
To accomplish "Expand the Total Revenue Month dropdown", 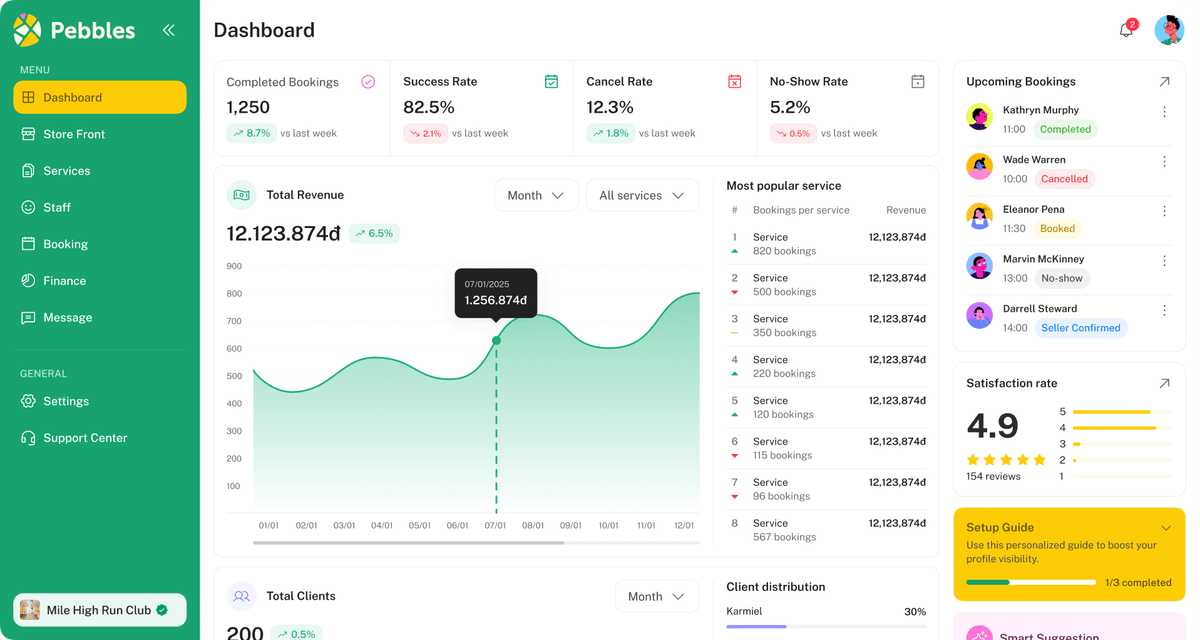I will coord(536,196).
